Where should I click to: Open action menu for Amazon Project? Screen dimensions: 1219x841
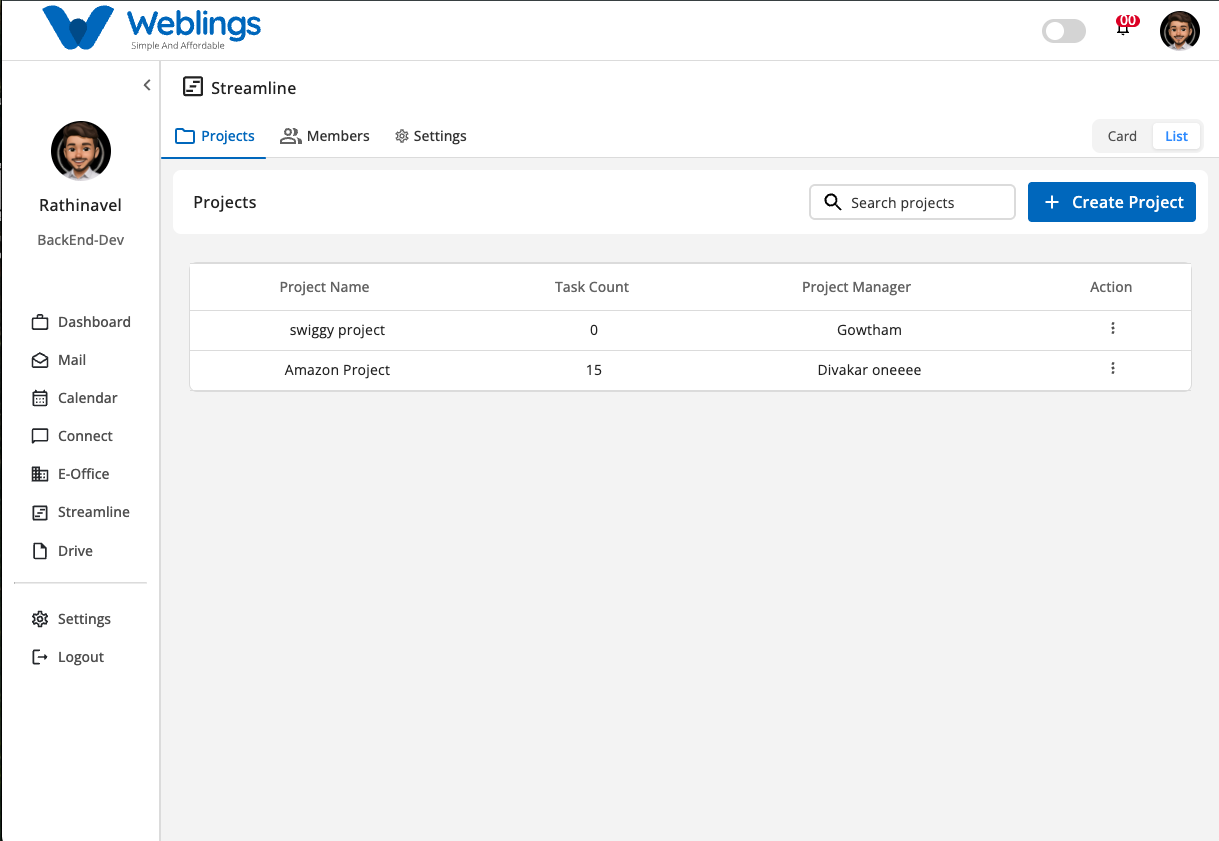(1113, 369)
